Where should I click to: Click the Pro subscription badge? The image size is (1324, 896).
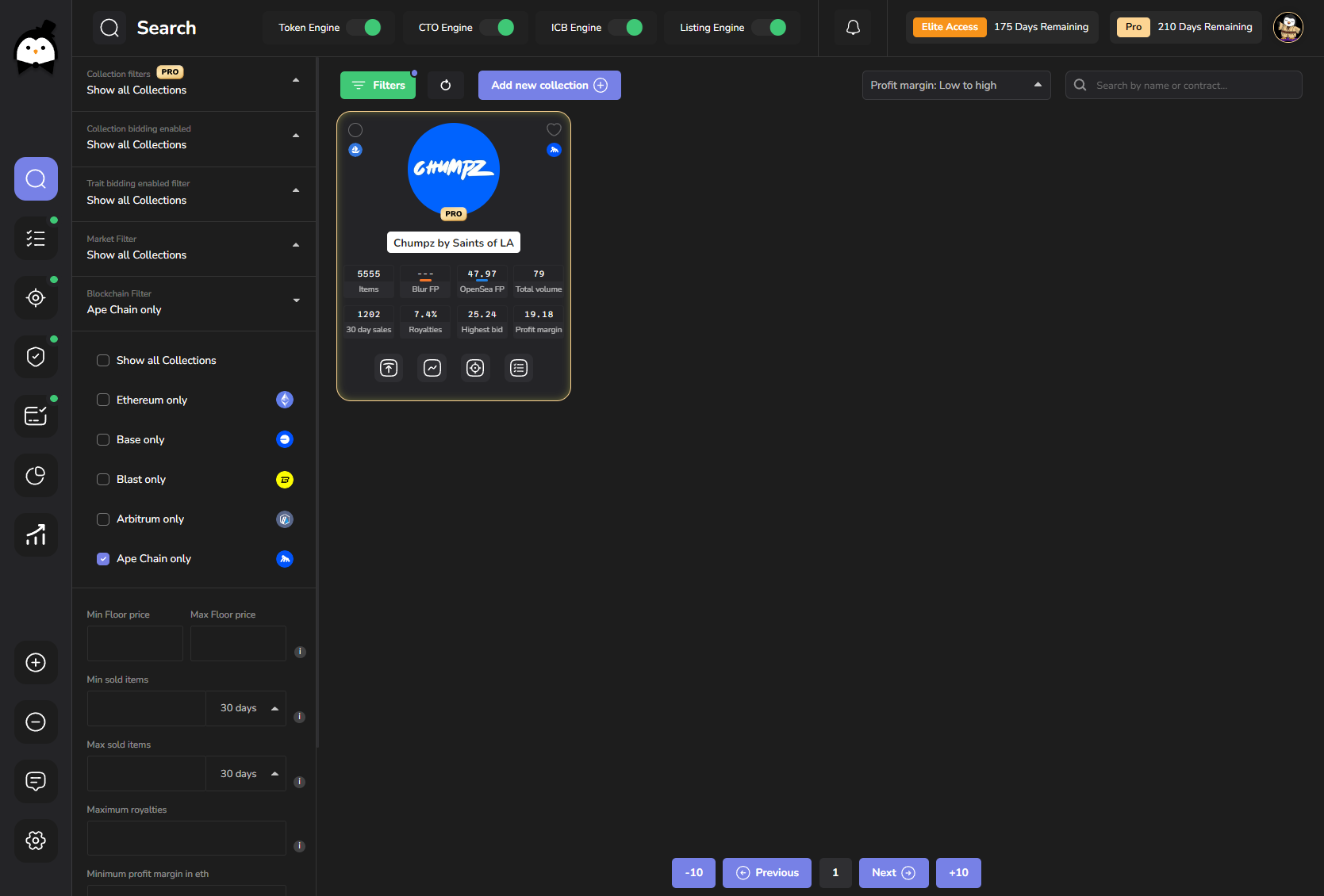[x=1134, y=27]
